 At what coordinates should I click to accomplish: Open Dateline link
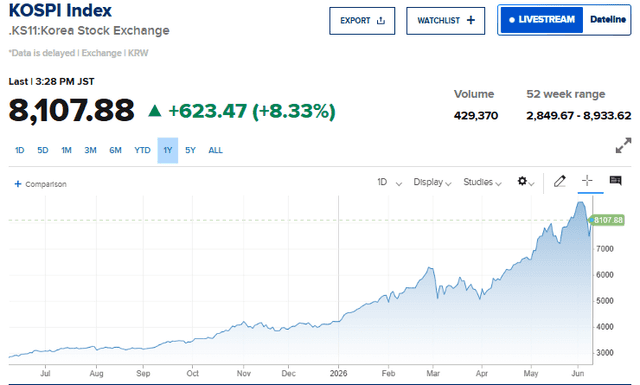click(x=607, y=20)
